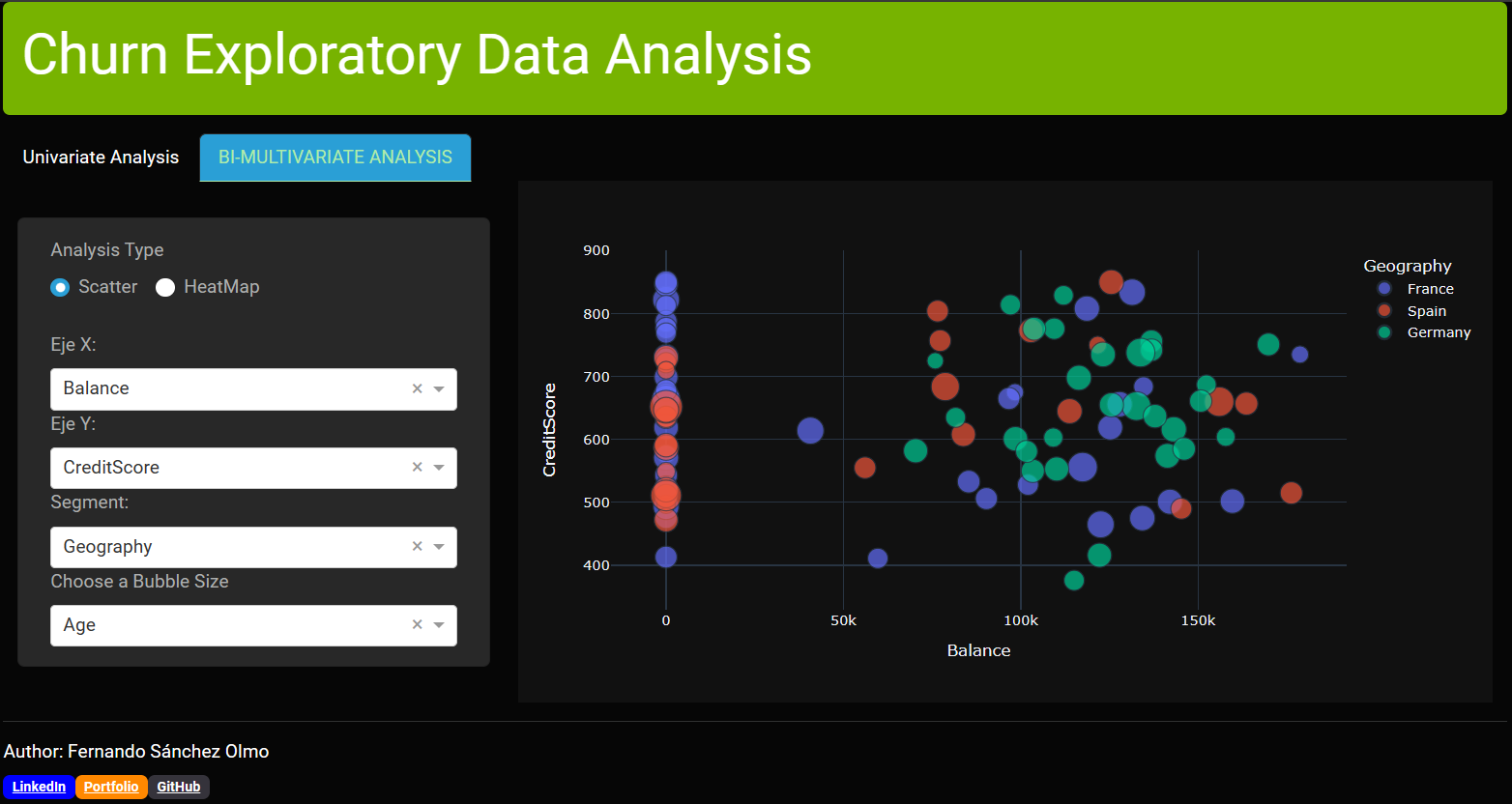Image resolution: width=1512 pixels, height=804 pixels.
Task: Click the "150k" x-axis tick label
Action: pyautogui.click(x=1198, y=620)
